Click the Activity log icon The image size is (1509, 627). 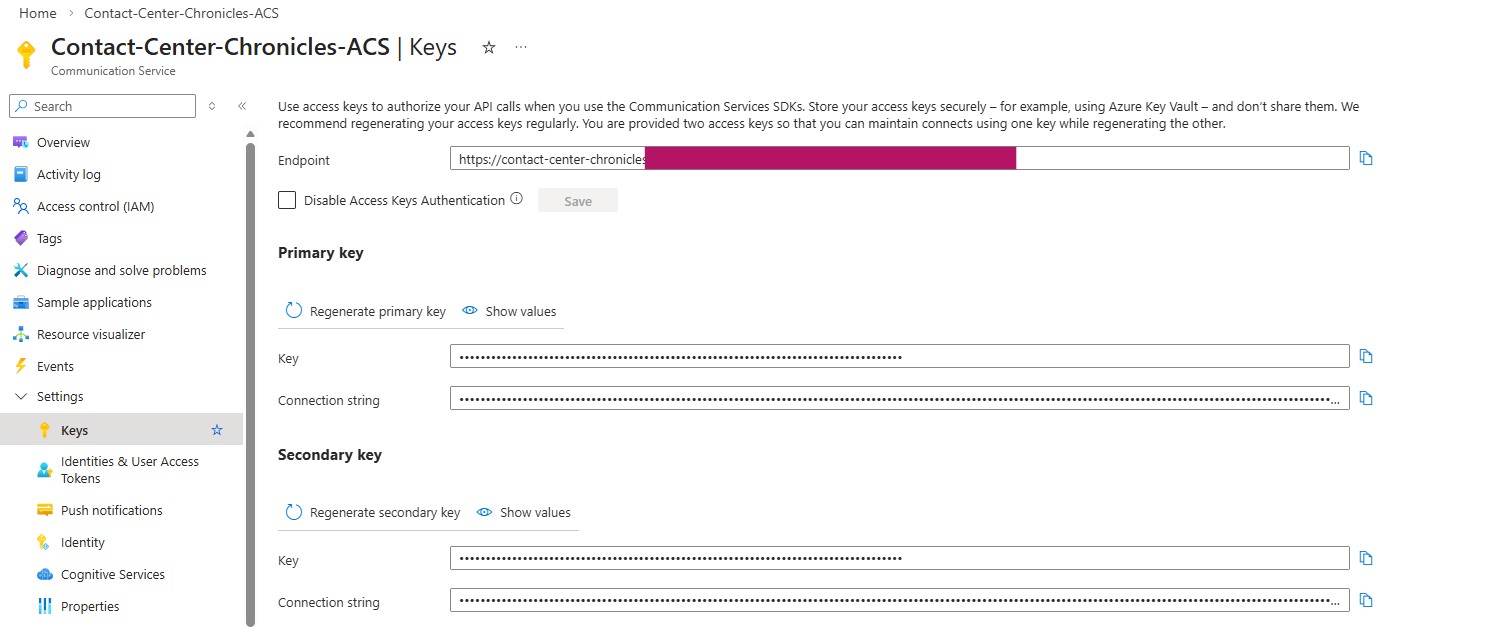[20, 174]
